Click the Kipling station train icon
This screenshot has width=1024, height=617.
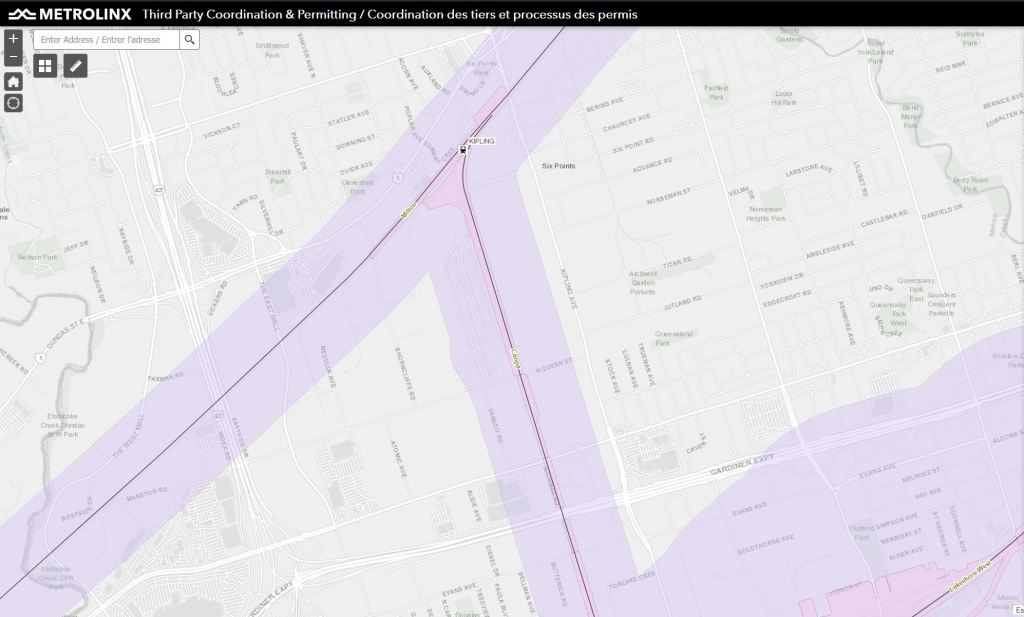click(462, 150)
